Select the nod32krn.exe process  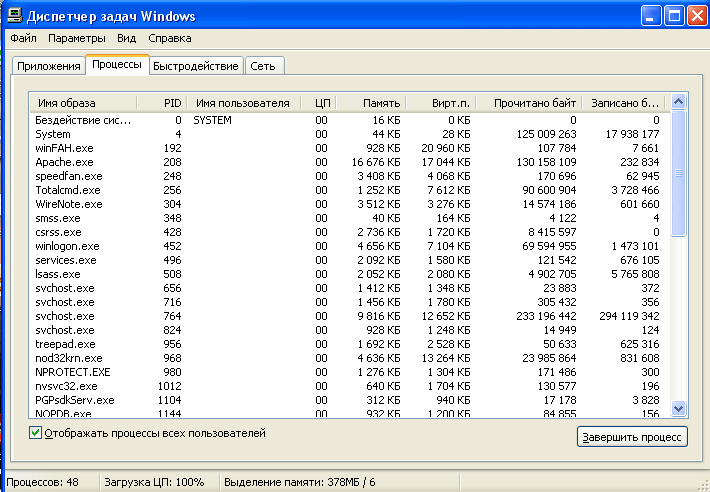coord(347,358)
